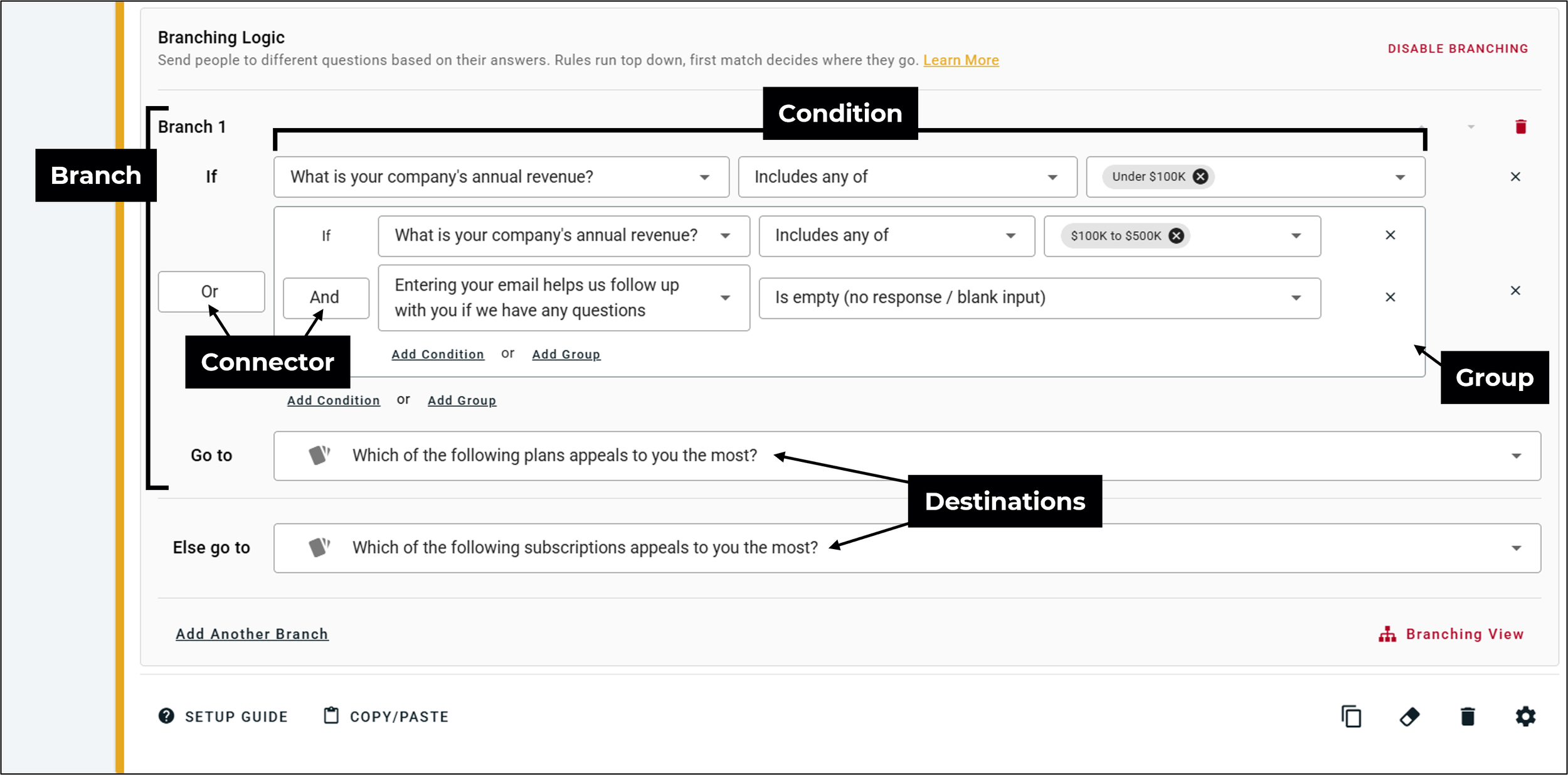Open first condition's 'Includes any of' operator
Viewport: 1568px width, 775px height.
coord(908,177)
